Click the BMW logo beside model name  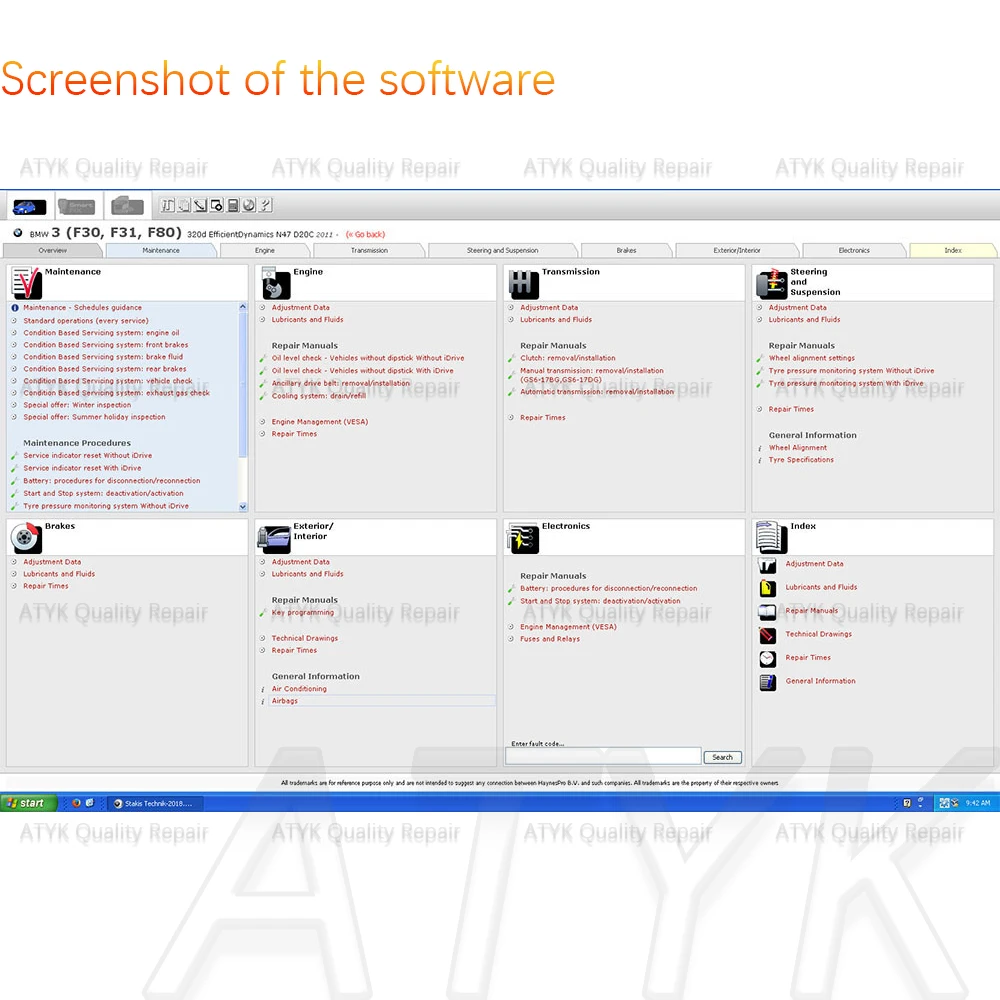click(18, 233)
